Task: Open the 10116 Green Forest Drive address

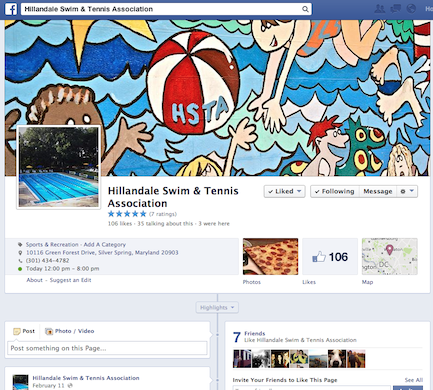Action: pos(102,253)
